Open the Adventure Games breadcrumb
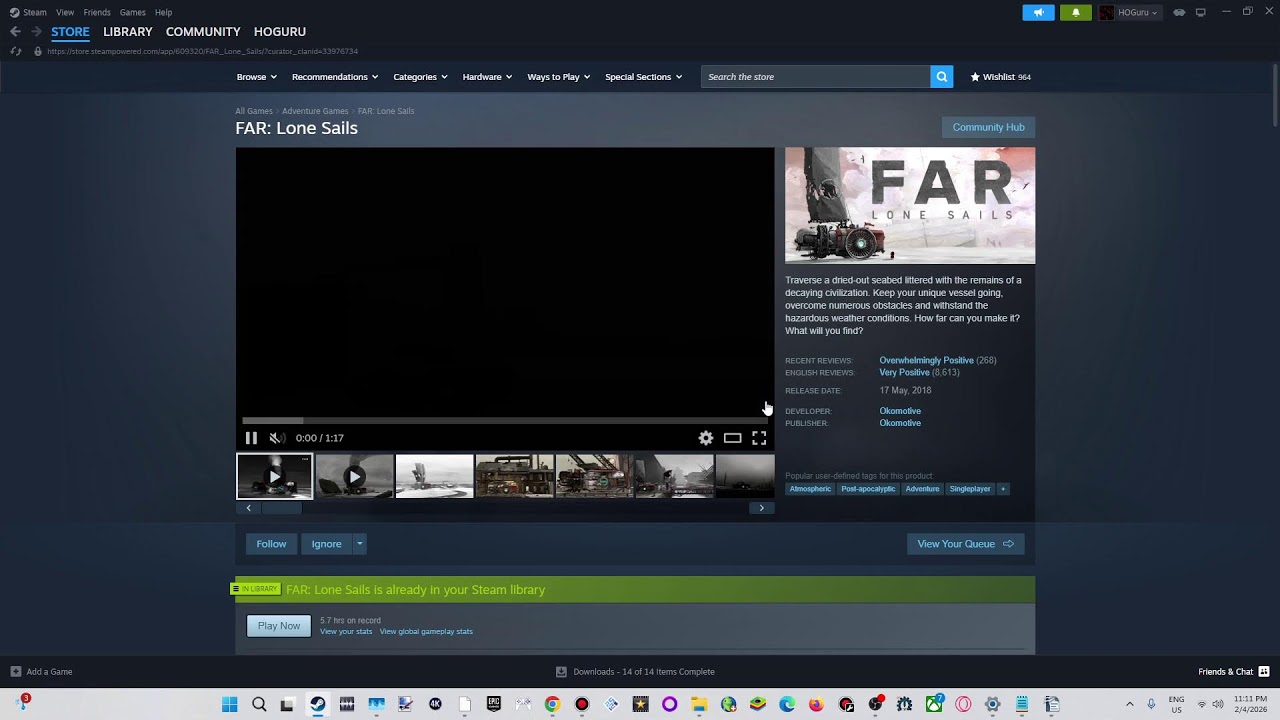Image resolution: width=1280 pixels, height=720 pixels. click(x=315, y=111)
